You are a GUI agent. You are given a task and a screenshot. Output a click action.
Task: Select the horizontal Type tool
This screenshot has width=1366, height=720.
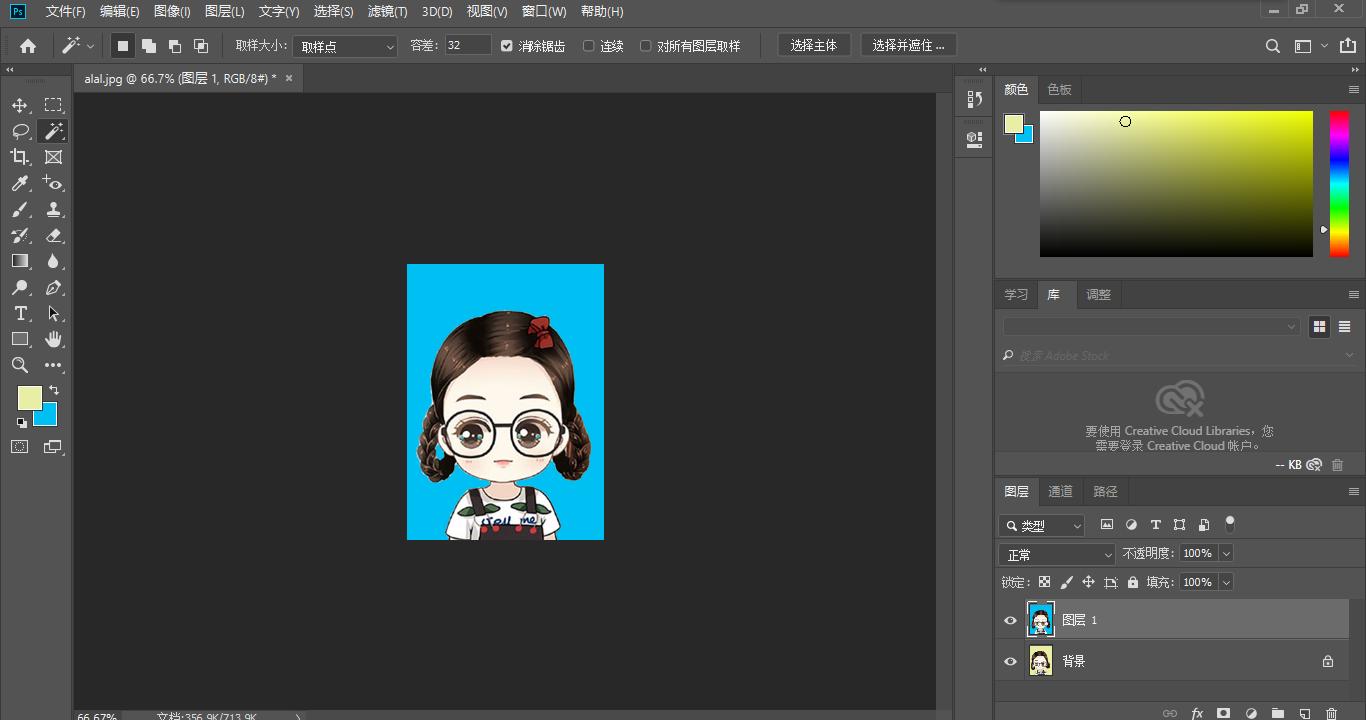pos(20,313)
